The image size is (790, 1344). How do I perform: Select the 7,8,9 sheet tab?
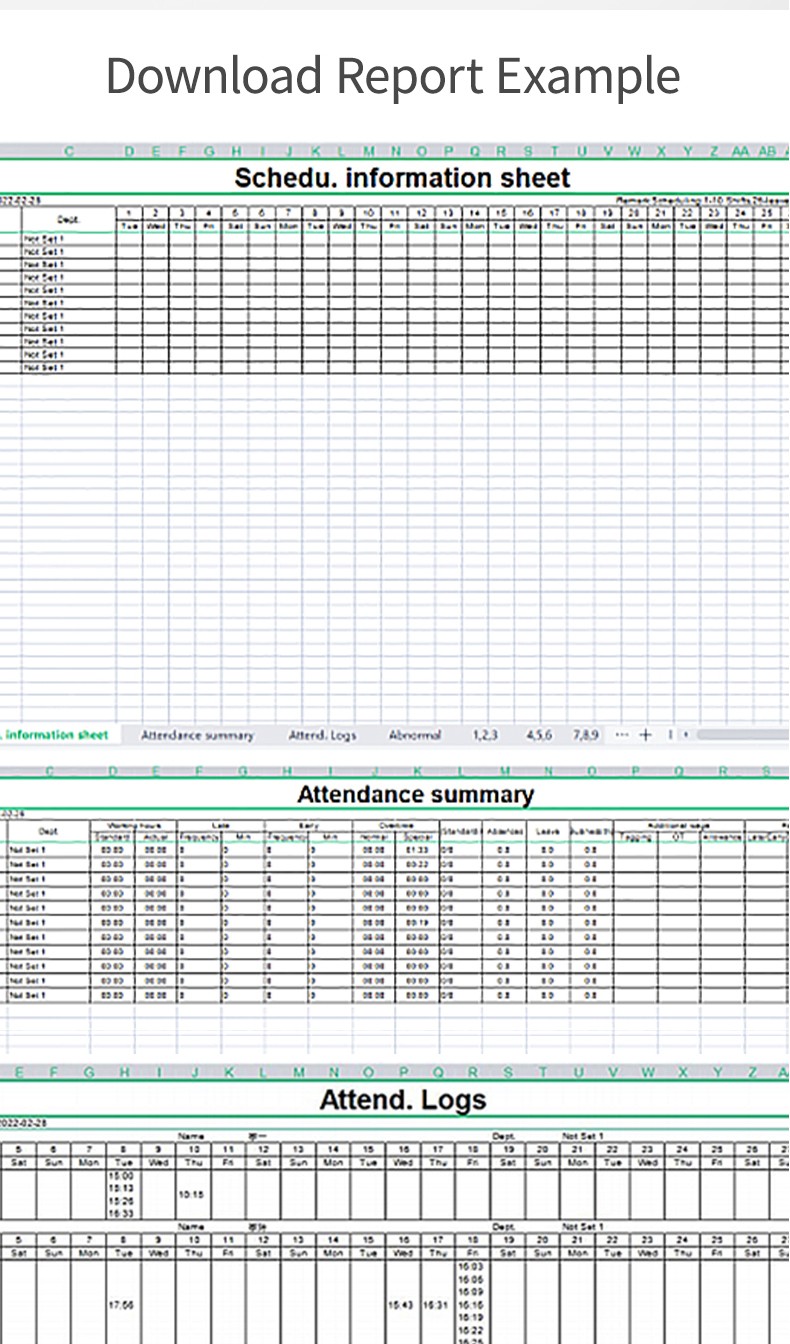[586, 735]
